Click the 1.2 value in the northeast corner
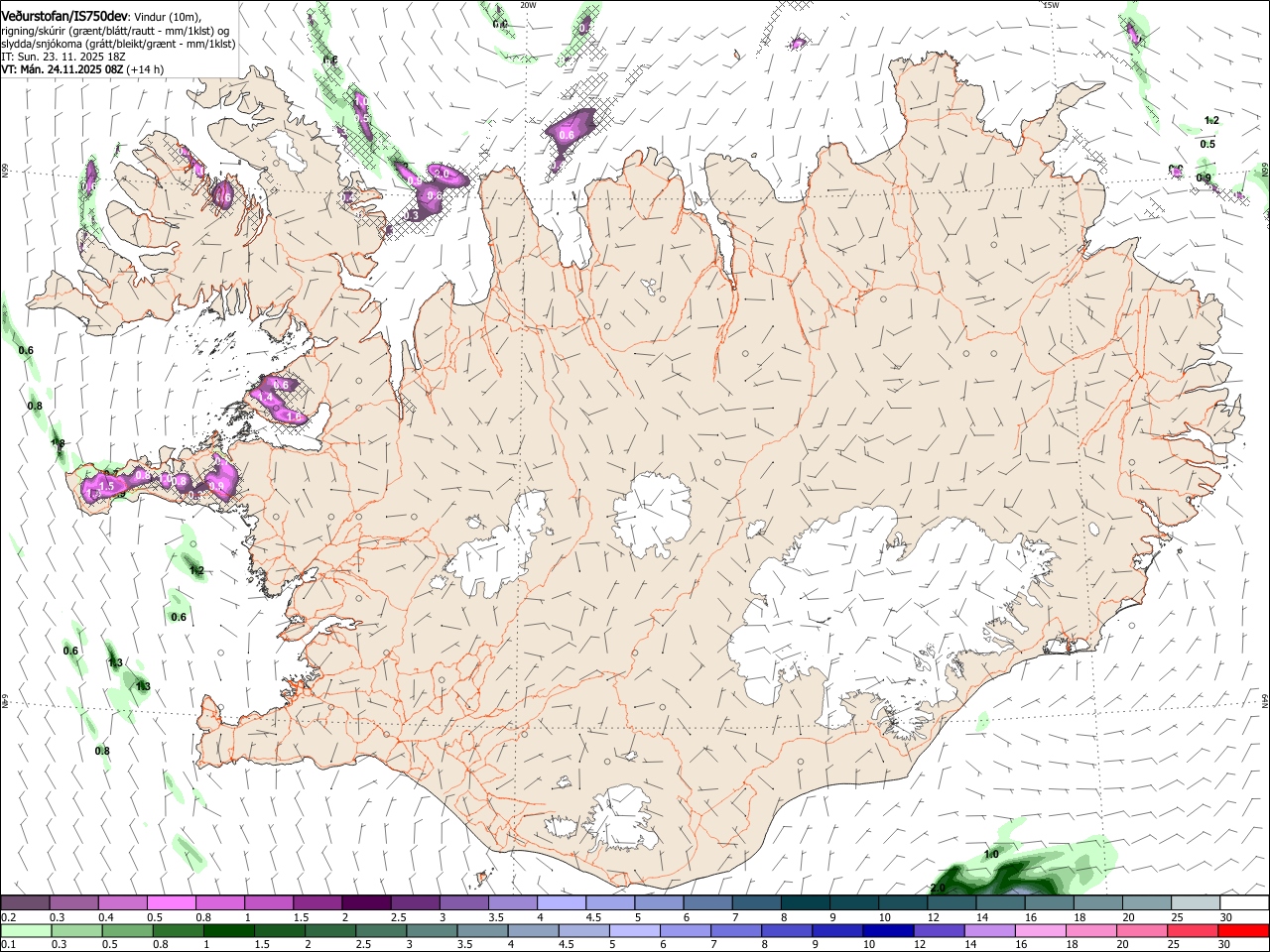The image size is (1270, 952). tap(1211, 120)
